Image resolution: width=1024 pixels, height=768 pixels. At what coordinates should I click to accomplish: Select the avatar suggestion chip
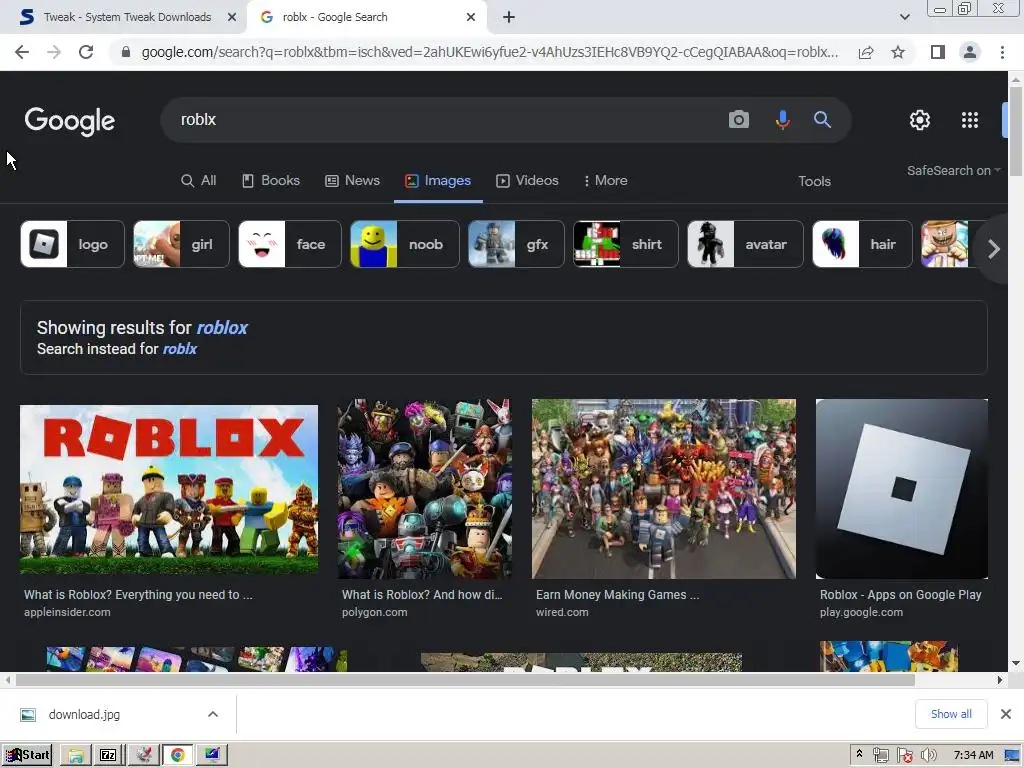coord(745,244)
